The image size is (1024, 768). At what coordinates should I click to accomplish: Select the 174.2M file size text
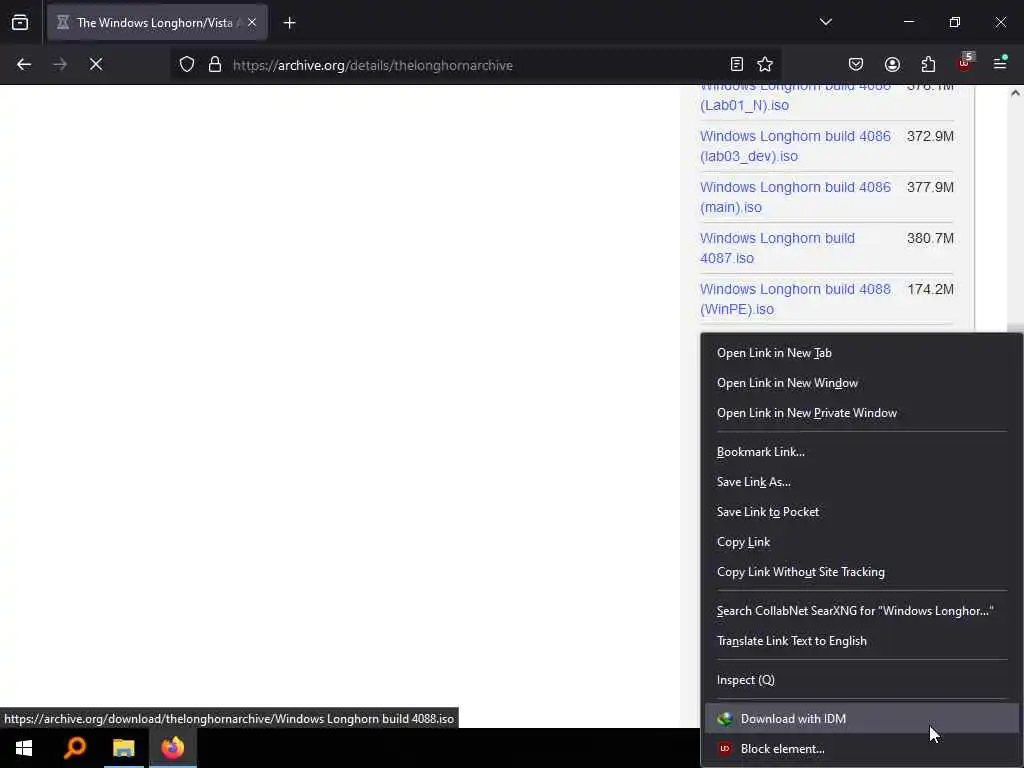930,289
